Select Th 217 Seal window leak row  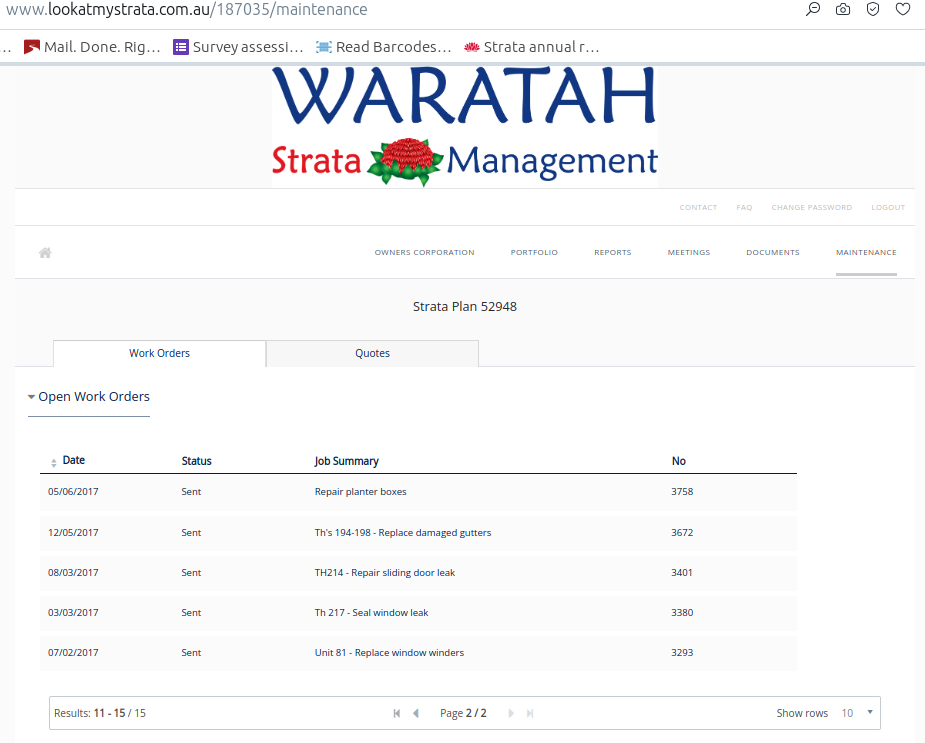[418, 613]
